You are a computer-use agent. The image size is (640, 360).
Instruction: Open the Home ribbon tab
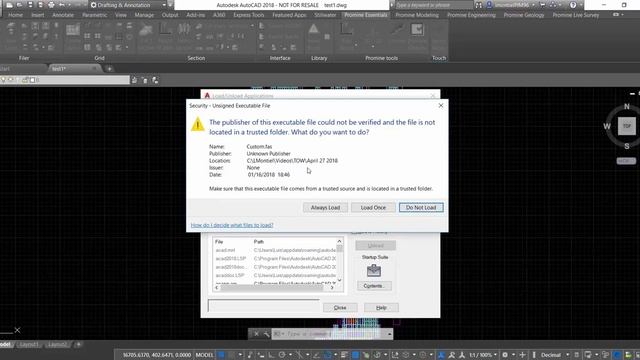tap(16, 15)
